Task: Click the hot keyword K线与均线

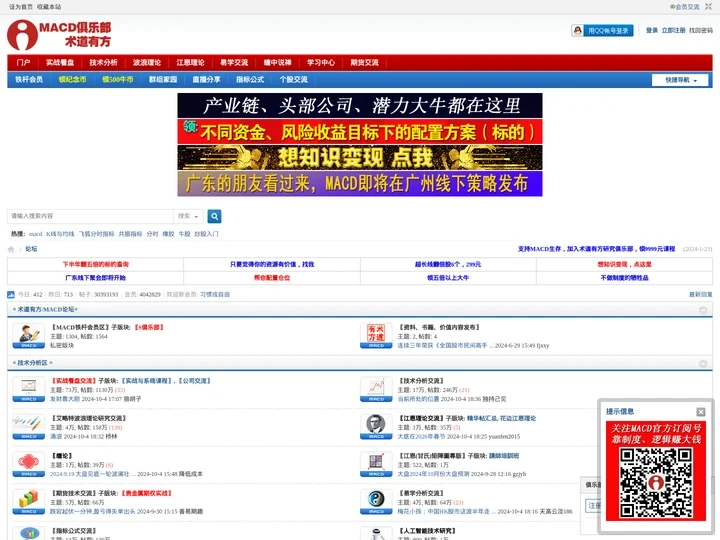Action: pos(60,234)
